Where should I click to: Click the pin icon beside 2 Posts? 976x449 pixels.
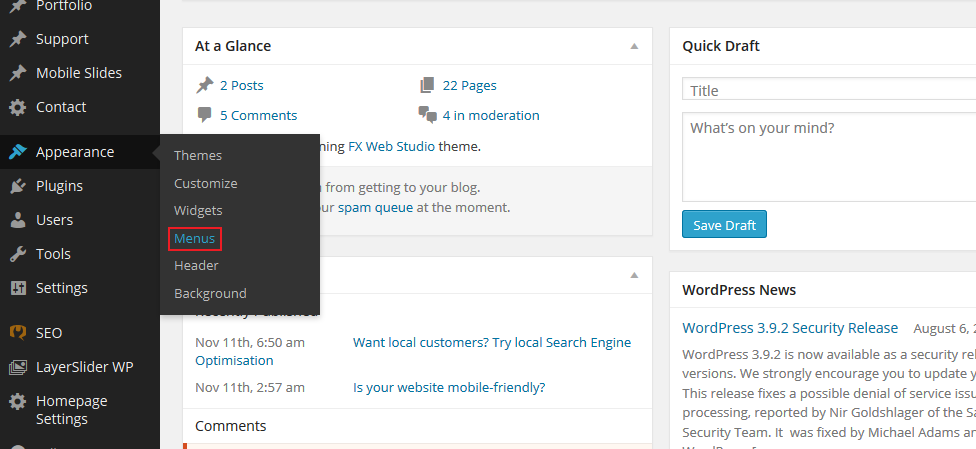click(205, 85)
